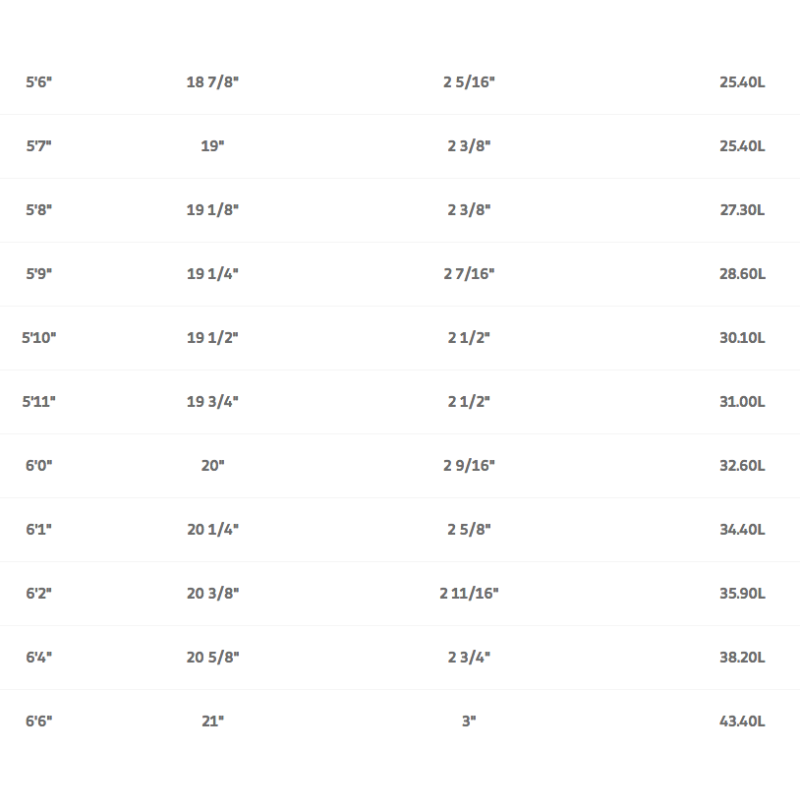Select the 6'4" length entry

pyautogui.click(x=38, y=658)
